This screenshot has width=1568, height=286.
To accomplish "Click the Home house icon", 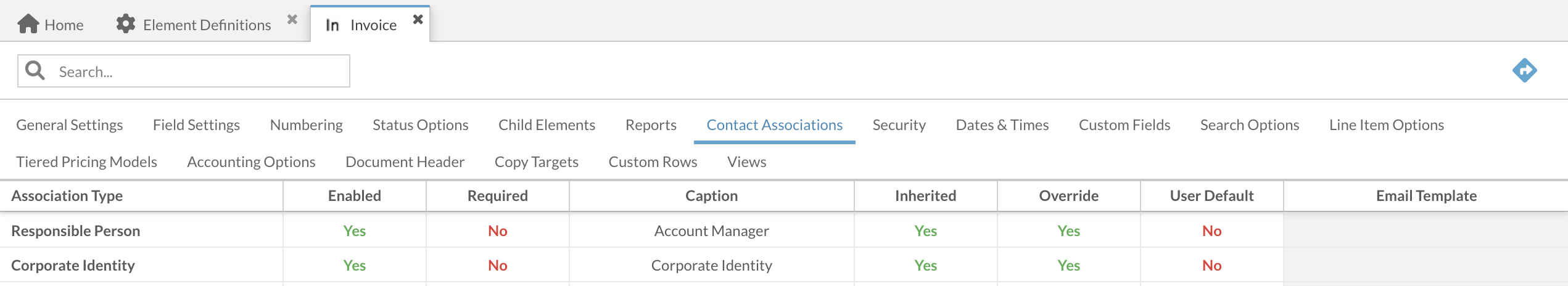I will tap(28, 24).
